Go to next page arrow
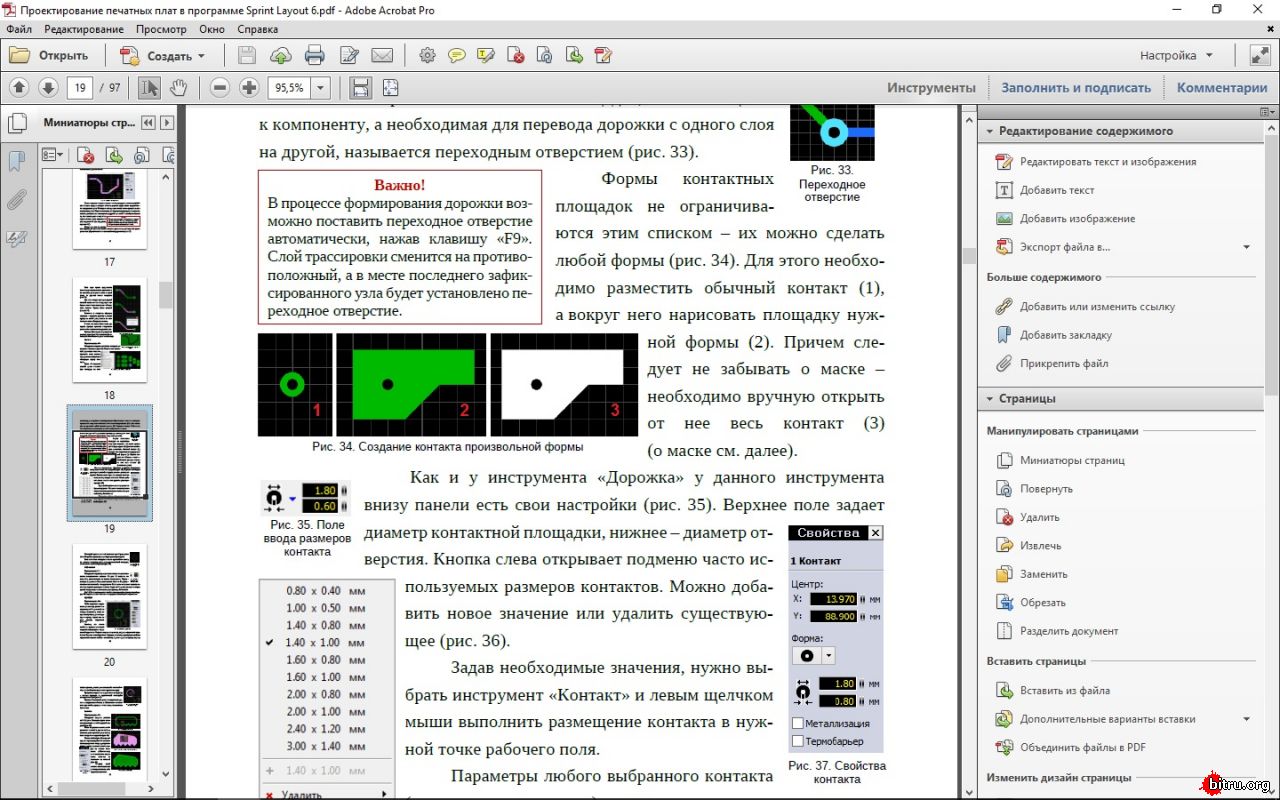 (48, 87)
